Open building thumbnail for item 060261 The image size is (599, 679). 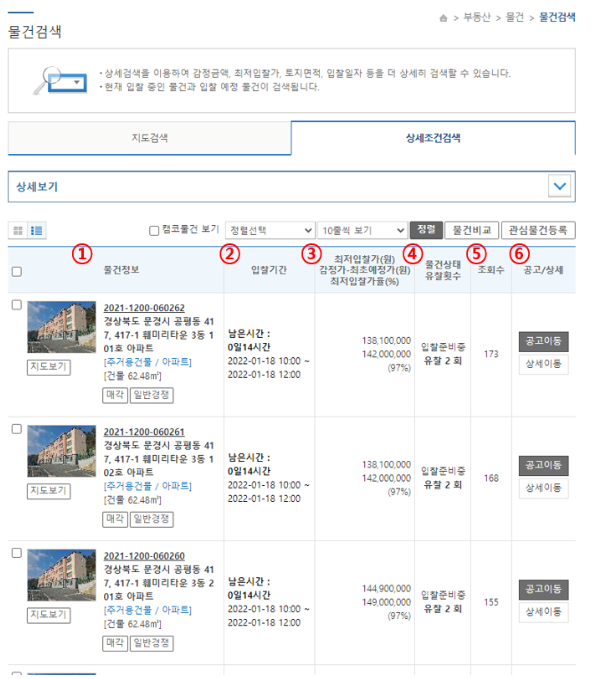[x=62, y=451]
